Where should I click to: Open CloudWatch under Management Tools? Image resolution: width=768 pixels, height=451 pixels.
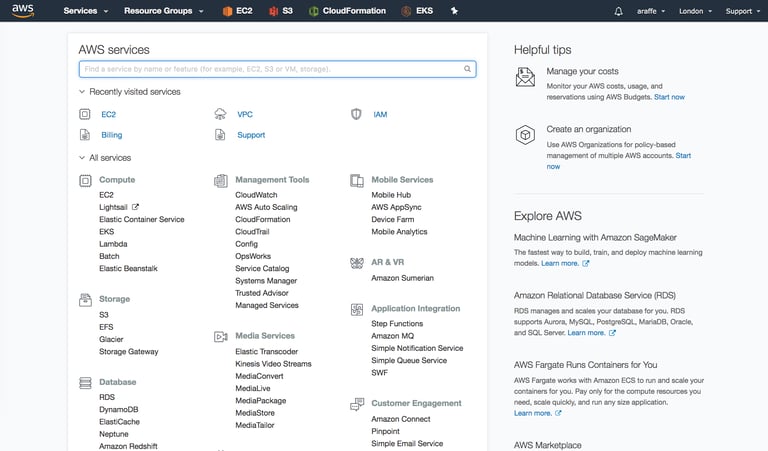click(256, 195)
